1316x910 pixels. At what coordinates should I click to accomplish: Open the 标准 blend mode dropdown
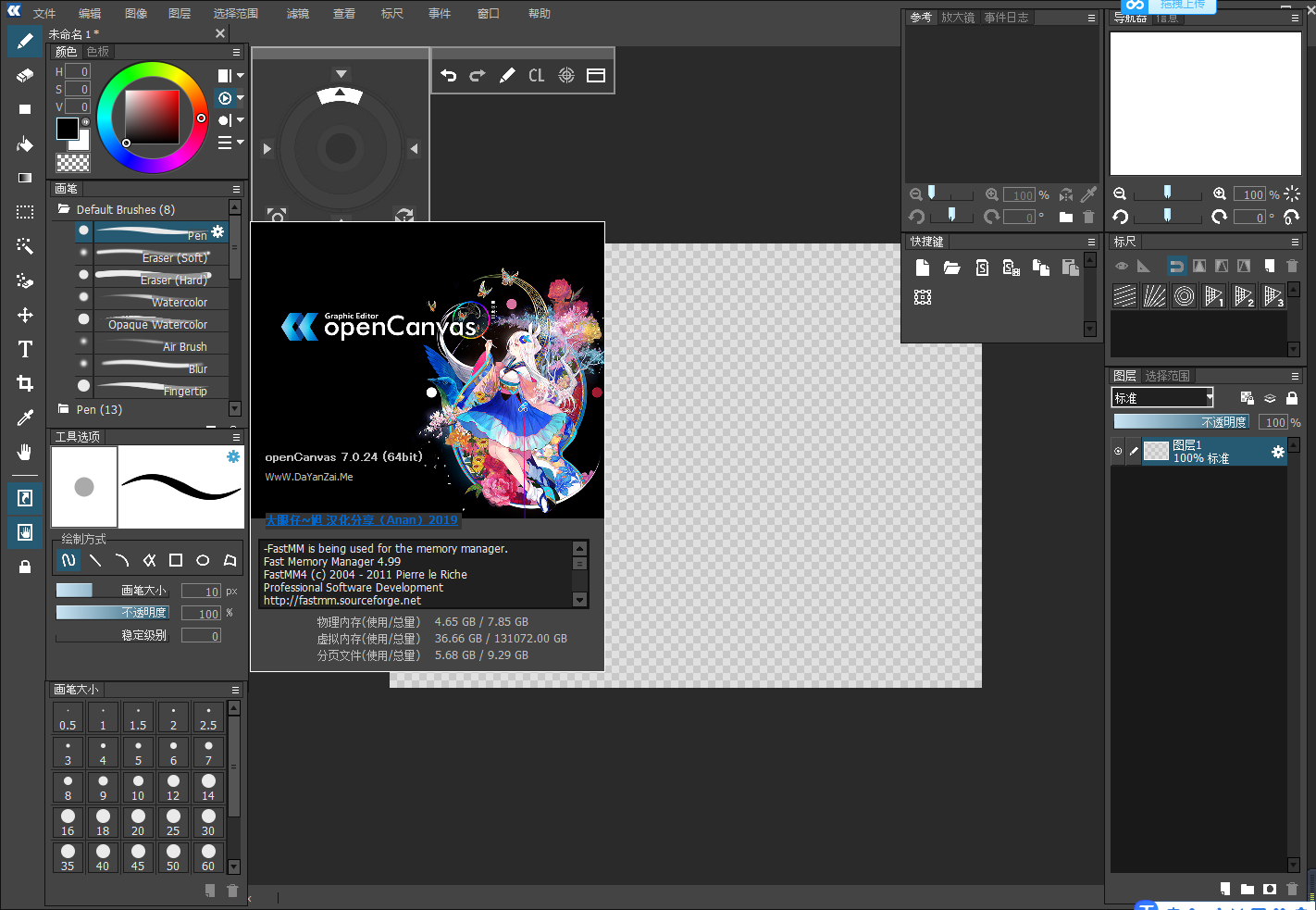click(1162, 398)
